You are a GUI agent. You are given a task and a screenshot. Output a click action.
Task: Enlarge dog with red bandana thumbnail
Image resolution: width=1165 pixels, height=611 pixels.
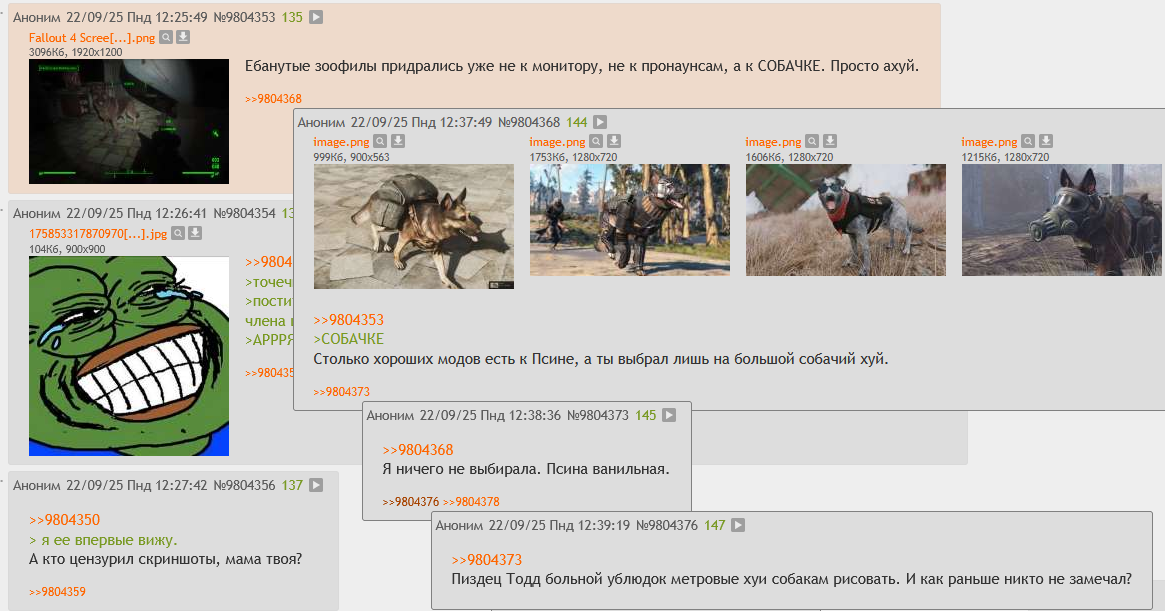coord(846,220)
